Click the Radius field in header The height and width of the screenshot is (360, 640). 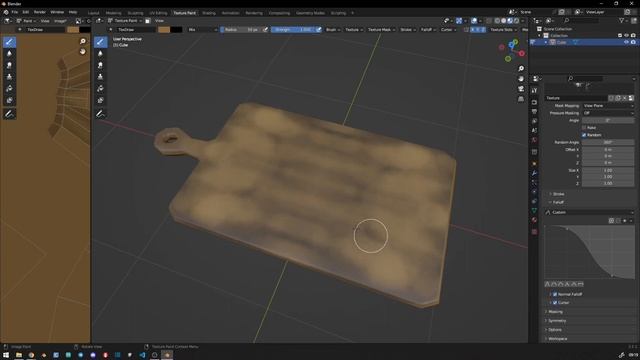[x=241, y=29]
